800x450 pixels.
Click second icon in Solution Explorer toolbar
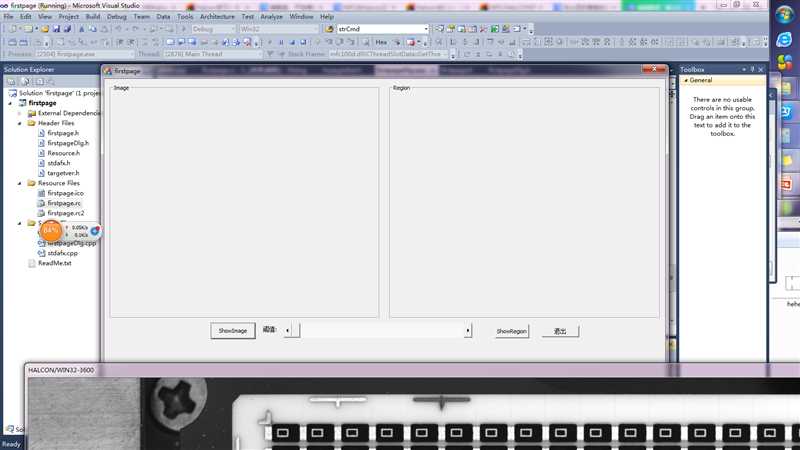pyautogui.click(x=25, y=82)
